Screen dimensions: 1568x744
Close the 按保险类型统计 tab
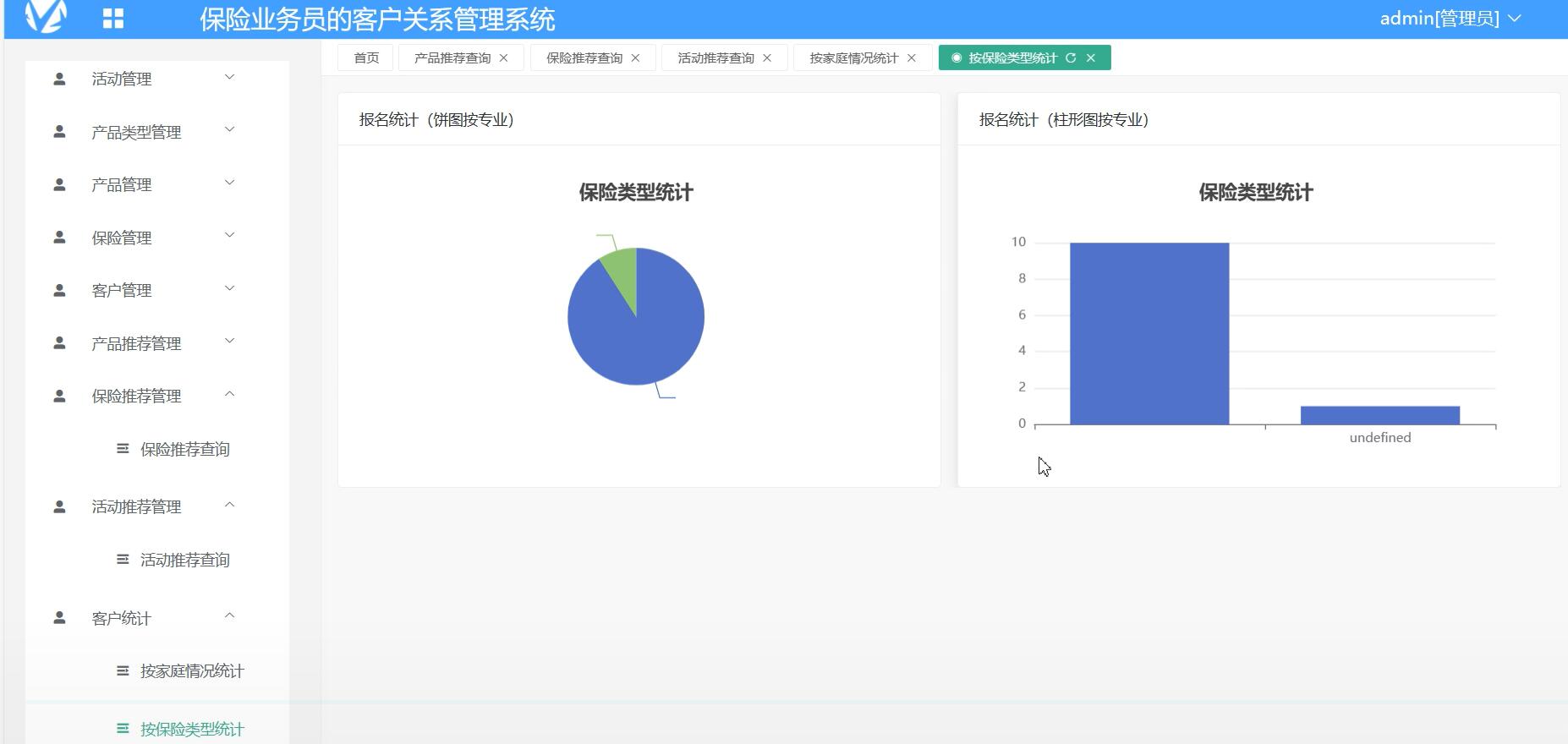1091,57
